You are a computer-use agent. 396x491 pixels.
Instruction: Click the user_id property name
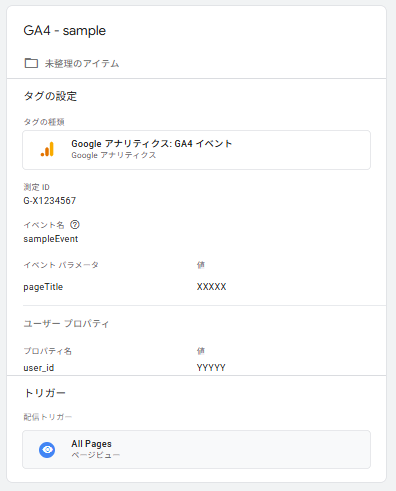(39, 368)
